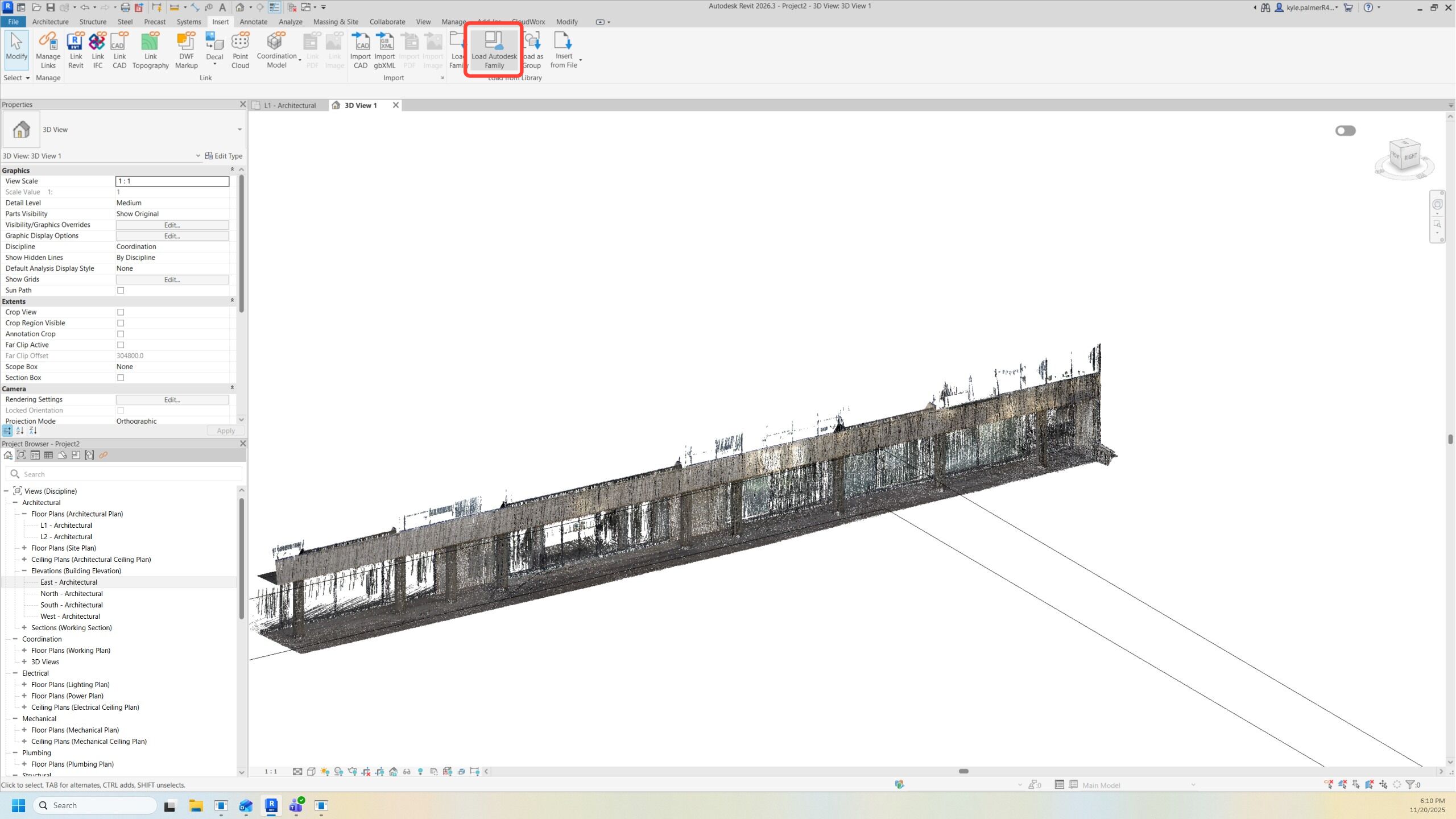1456x819 pixels.
Task: Enable the Crop View checkbox
Action: (x=121, y=312)
